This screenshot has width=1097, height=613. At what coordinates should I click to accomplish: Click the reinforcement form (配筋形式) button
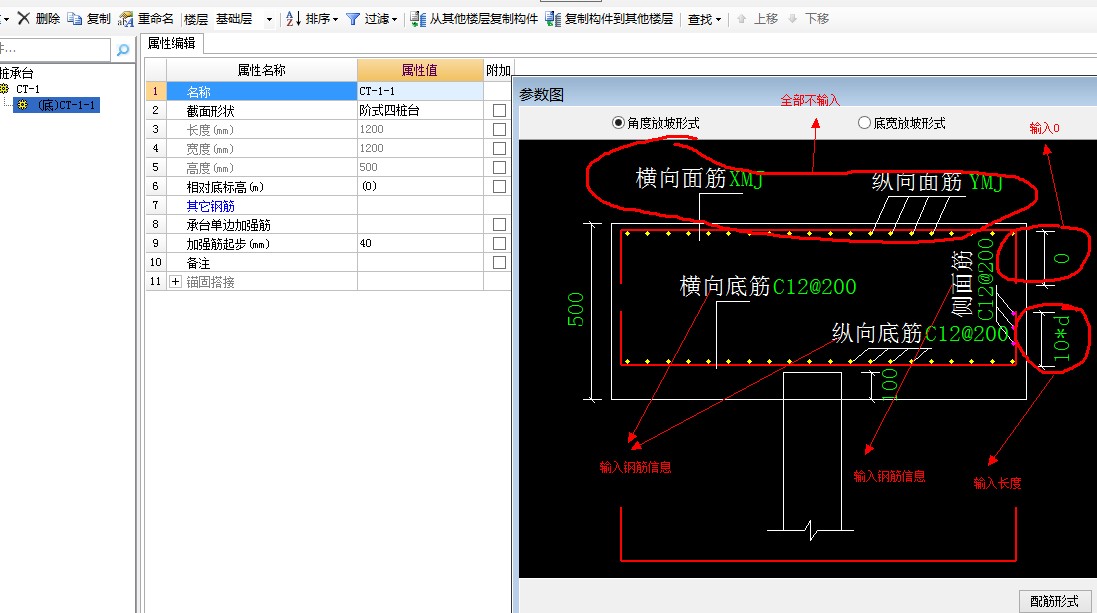click(1054, 601)
